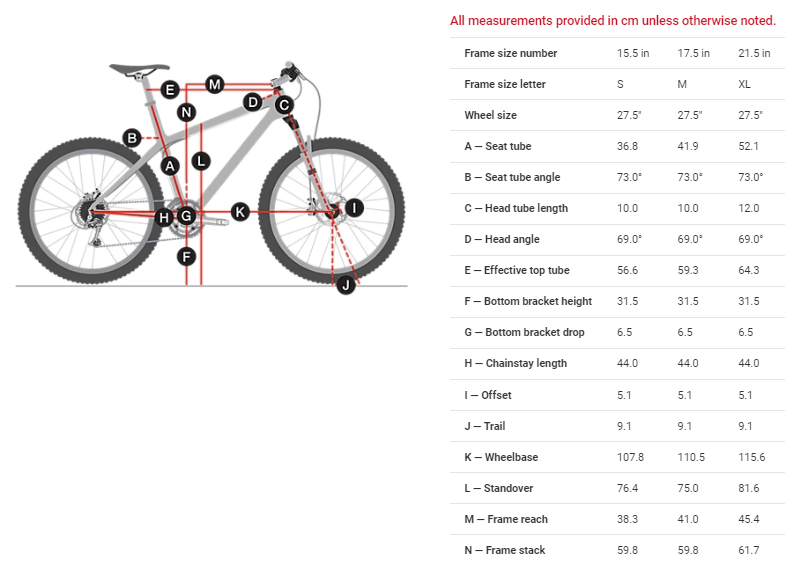Click the C head tube marker
This screenshot has height=572, width=794.
284,104
